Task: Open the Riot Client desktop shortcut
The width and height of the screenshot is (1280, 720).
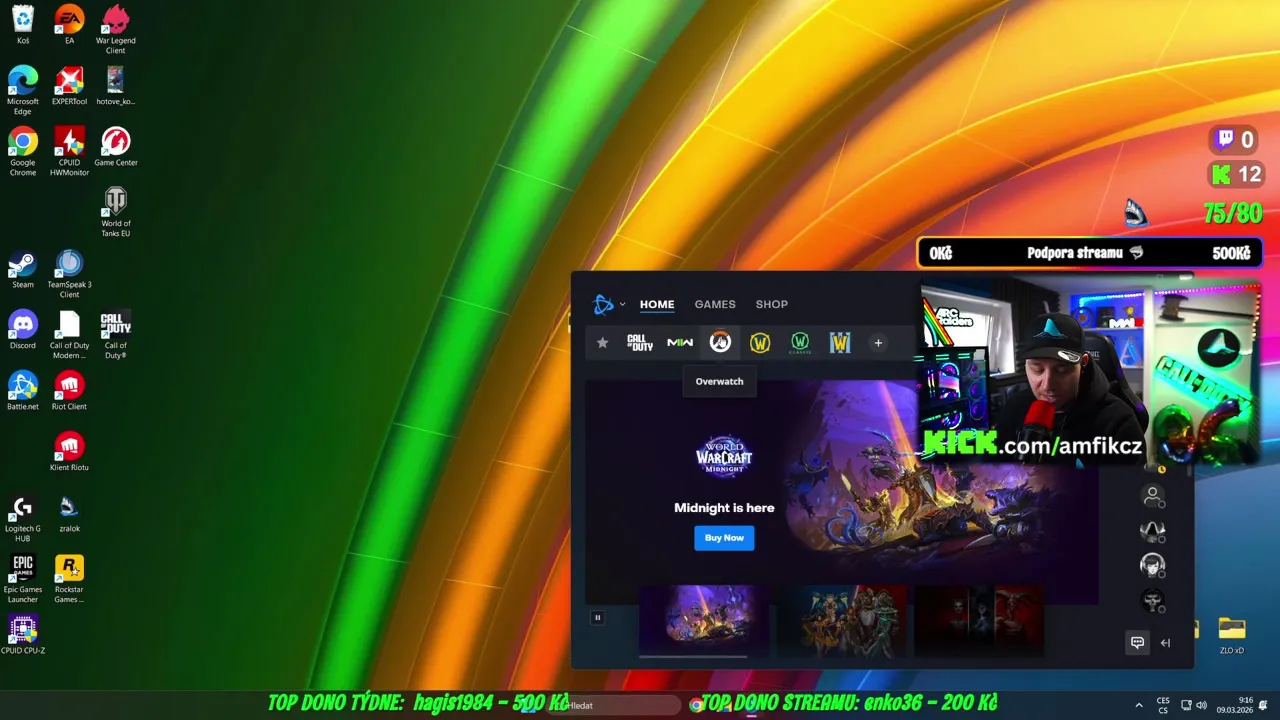Action: point(69,391)
